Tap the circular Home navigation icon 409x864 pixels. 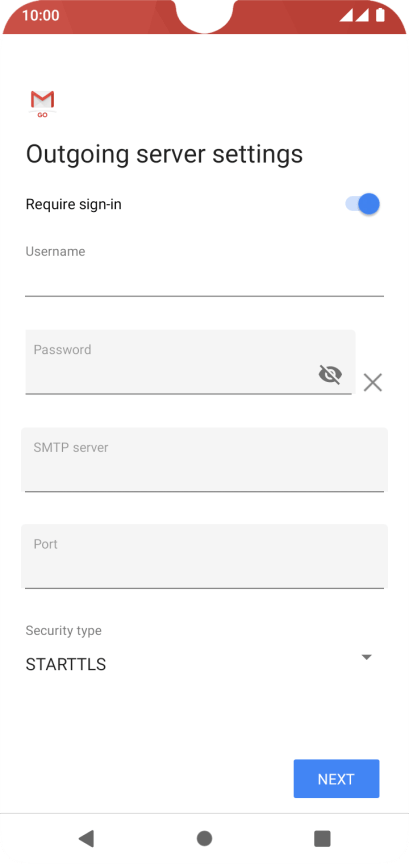[204, 838]
